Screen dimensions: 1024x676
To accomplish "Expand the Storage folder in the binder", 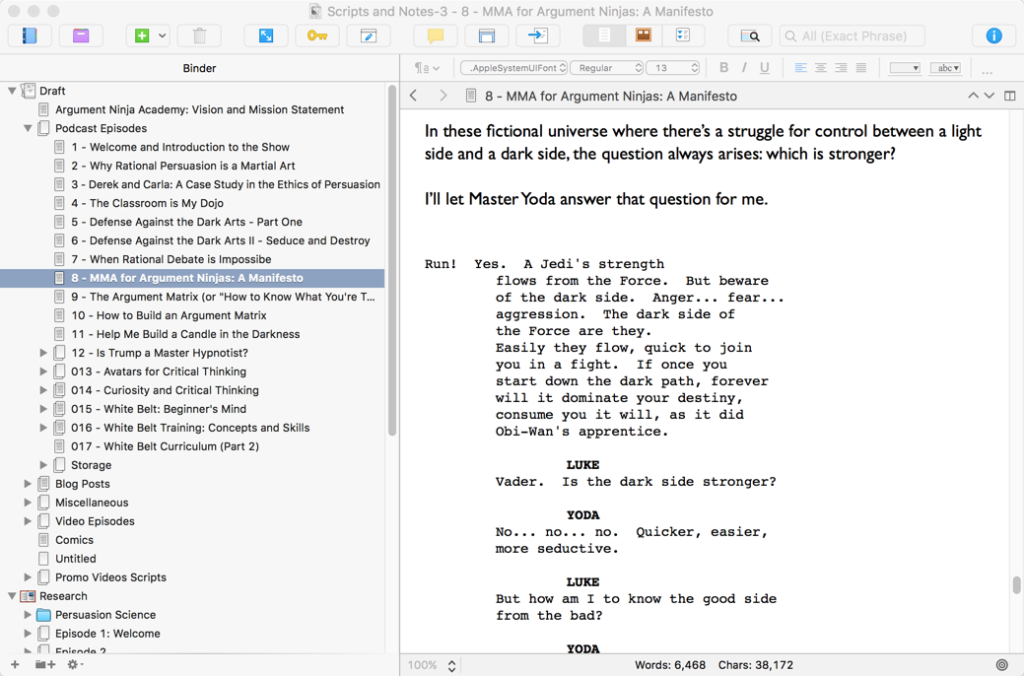I will (44, 466).
